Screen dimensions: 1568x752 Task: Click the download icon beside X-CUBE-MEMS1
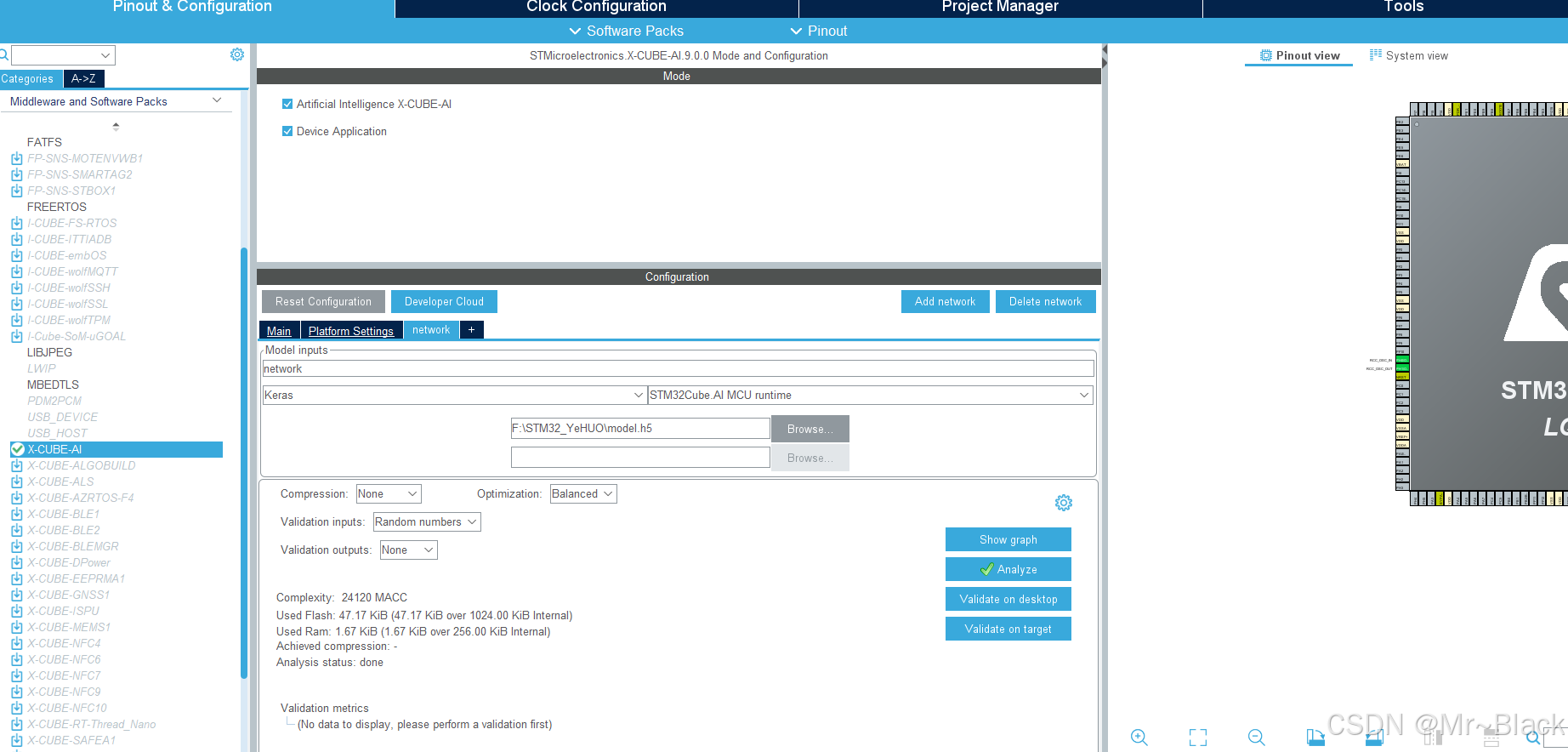click(17, 627)
